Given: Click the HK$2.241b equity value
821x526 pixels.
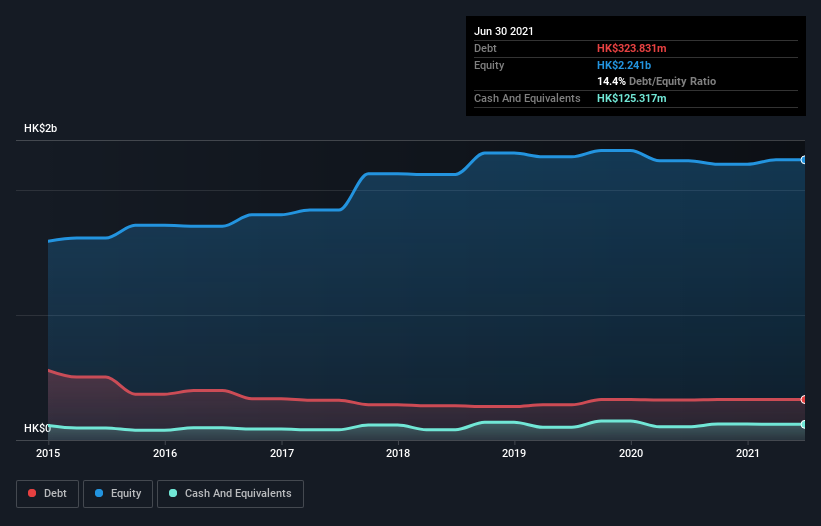Looking at the screenshot, I should click(624, 65).
